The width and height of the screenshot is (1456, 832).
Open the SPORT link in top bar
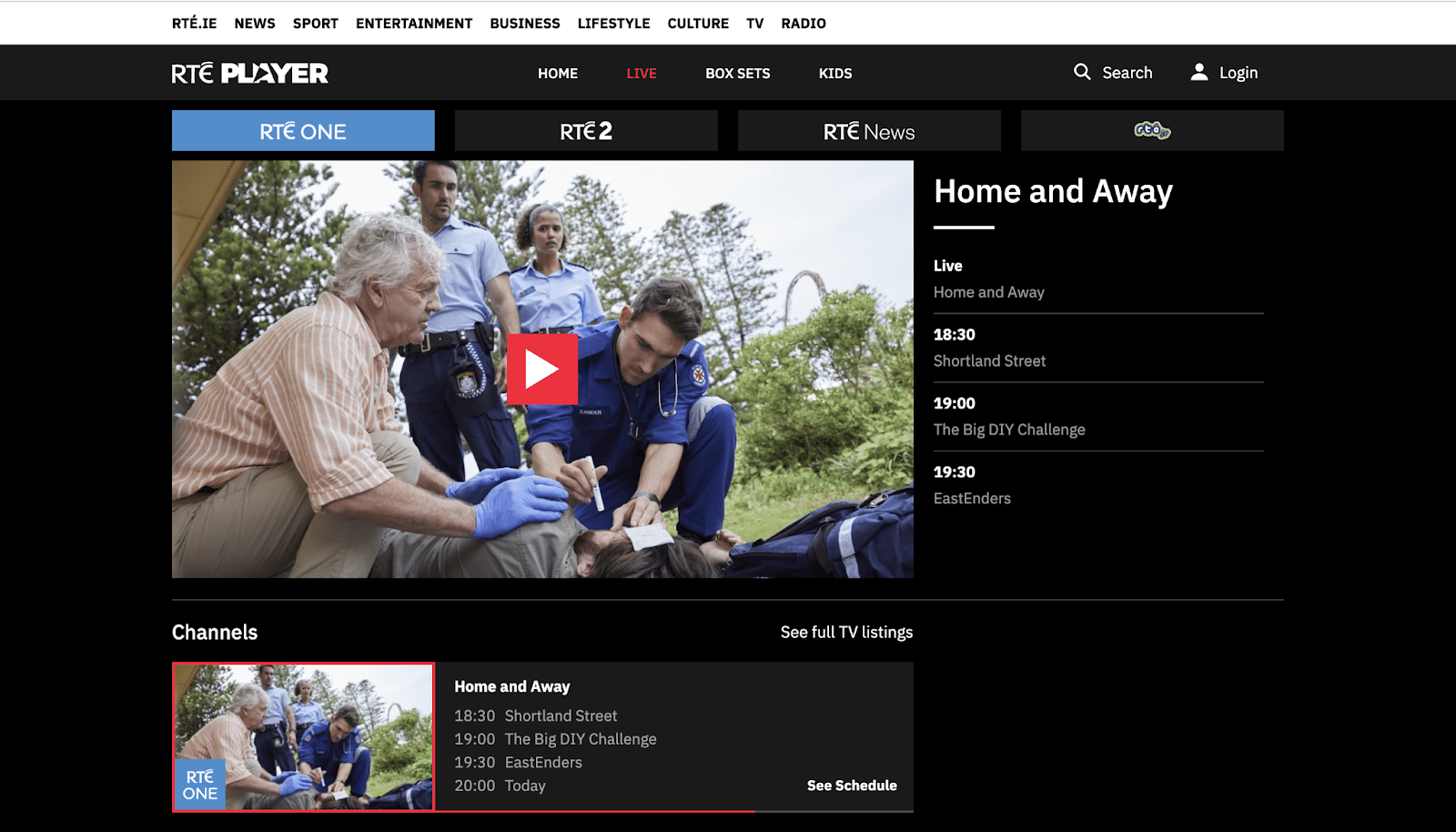(316, 24)
